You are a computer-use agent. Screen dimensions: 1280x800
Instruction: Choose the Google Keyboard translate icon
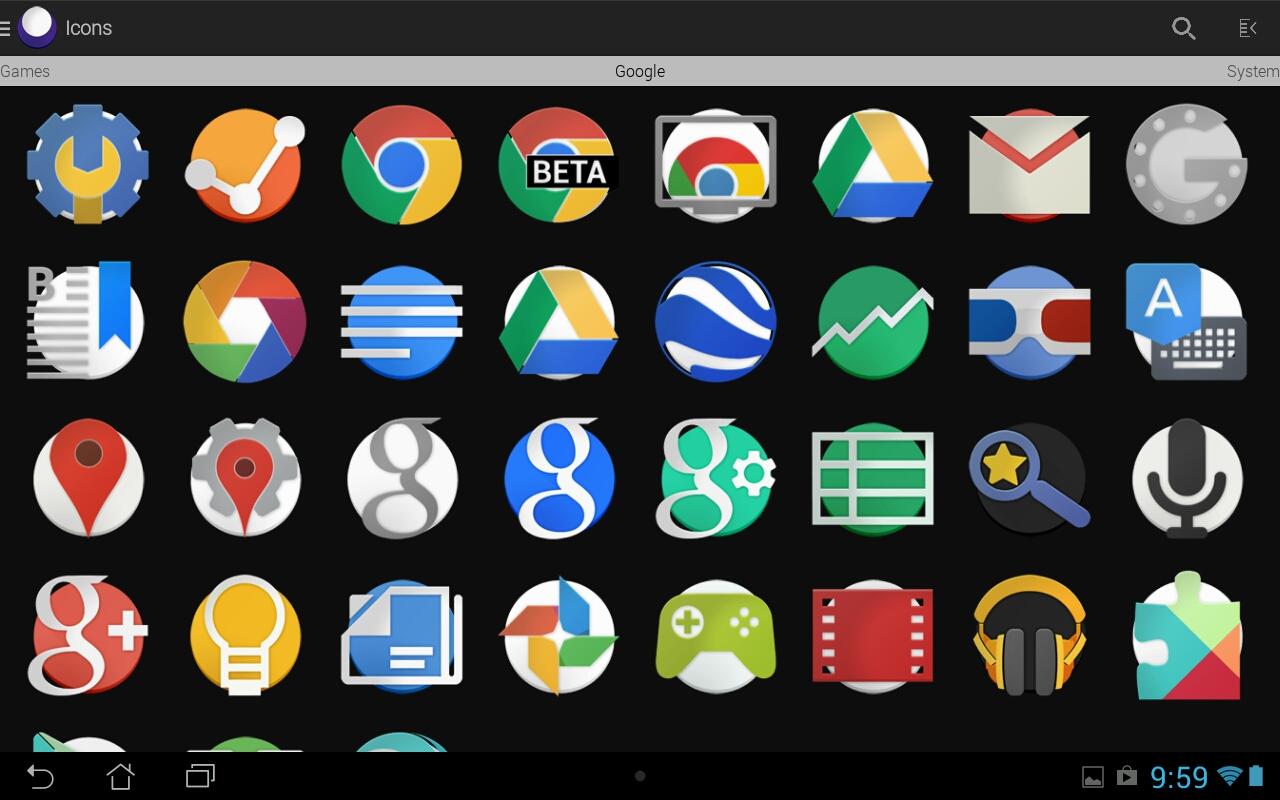(1187, 322)
